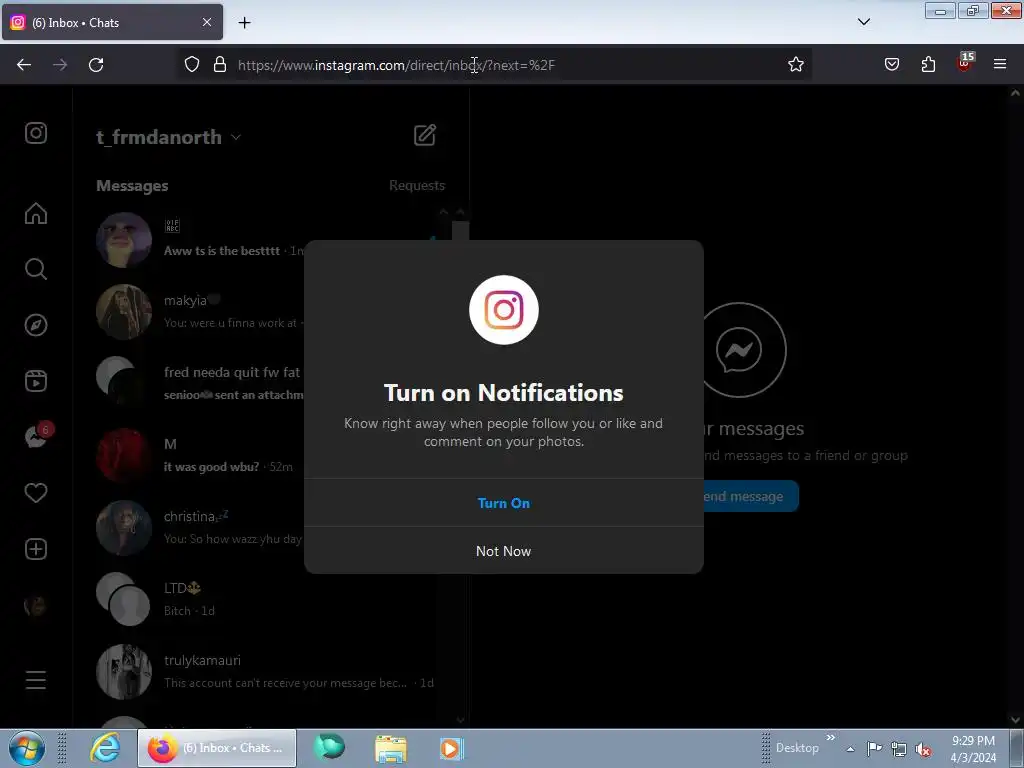Reload the page
Image resolution: width=1024 pixels, height=768 pixels.
coord(96,65)
